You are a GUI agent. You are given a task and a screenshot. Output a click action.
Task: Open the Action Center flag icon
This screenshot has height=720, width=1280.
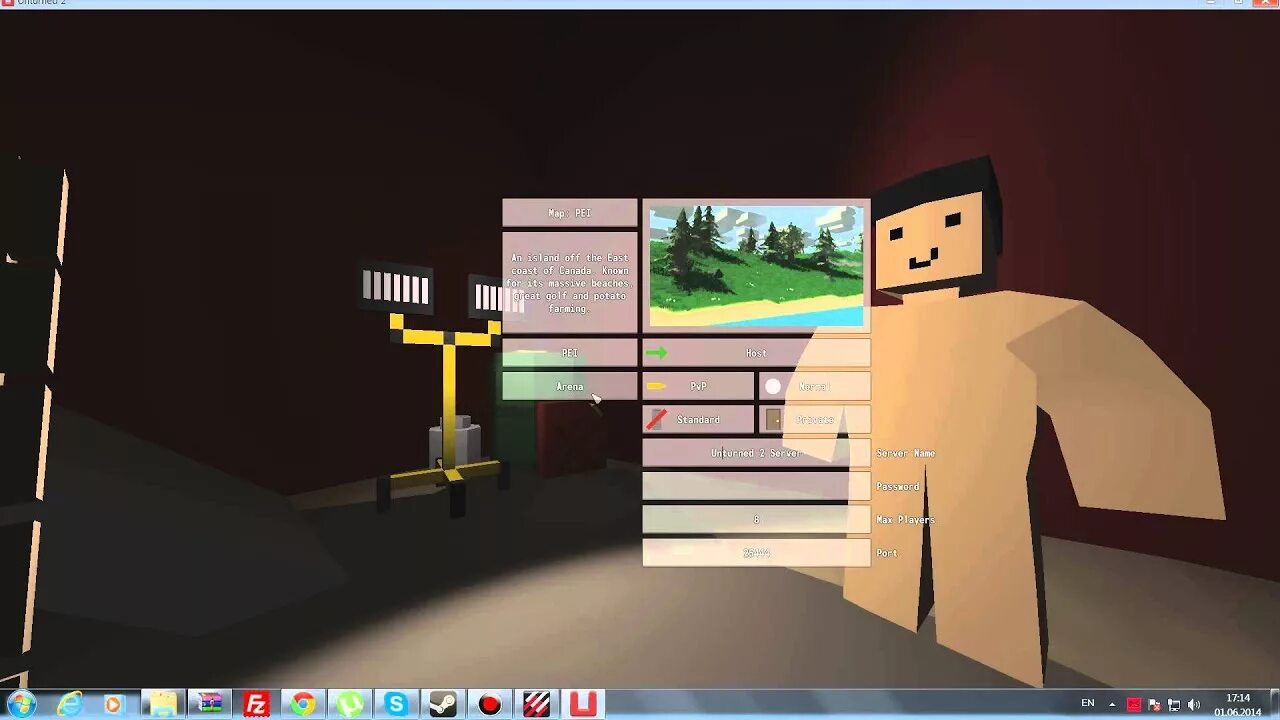coord(1154,704)
